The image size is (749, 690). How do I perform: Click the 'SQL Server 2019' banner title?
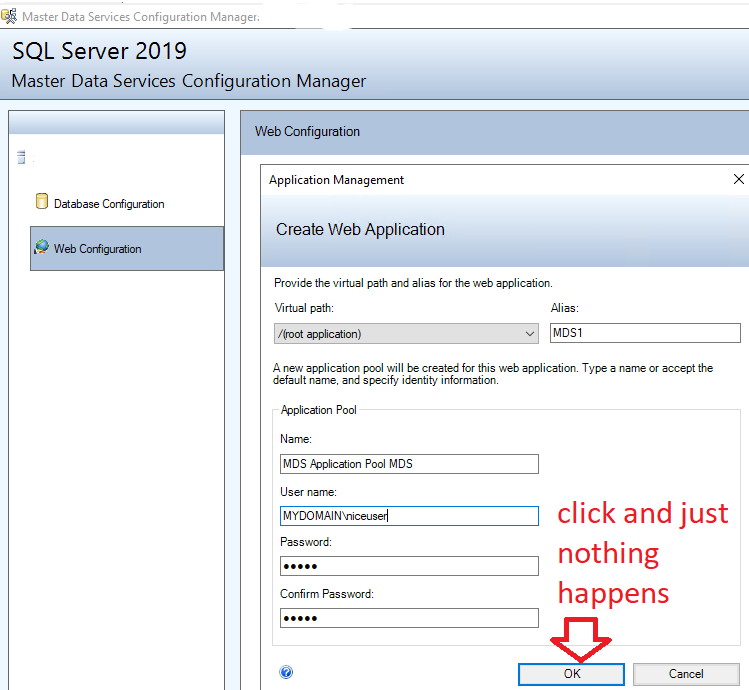point(99,51)
